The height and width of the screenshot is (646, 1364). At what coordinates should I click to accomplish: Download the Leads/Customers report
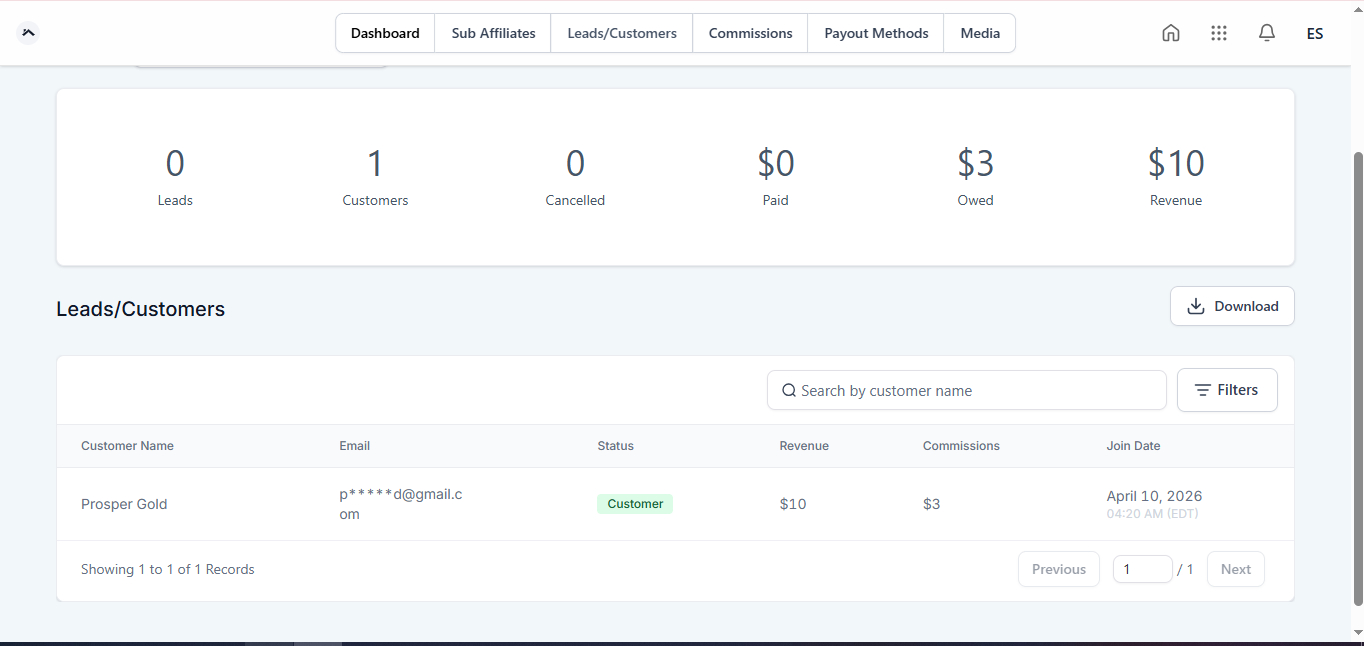[1232, 306]
